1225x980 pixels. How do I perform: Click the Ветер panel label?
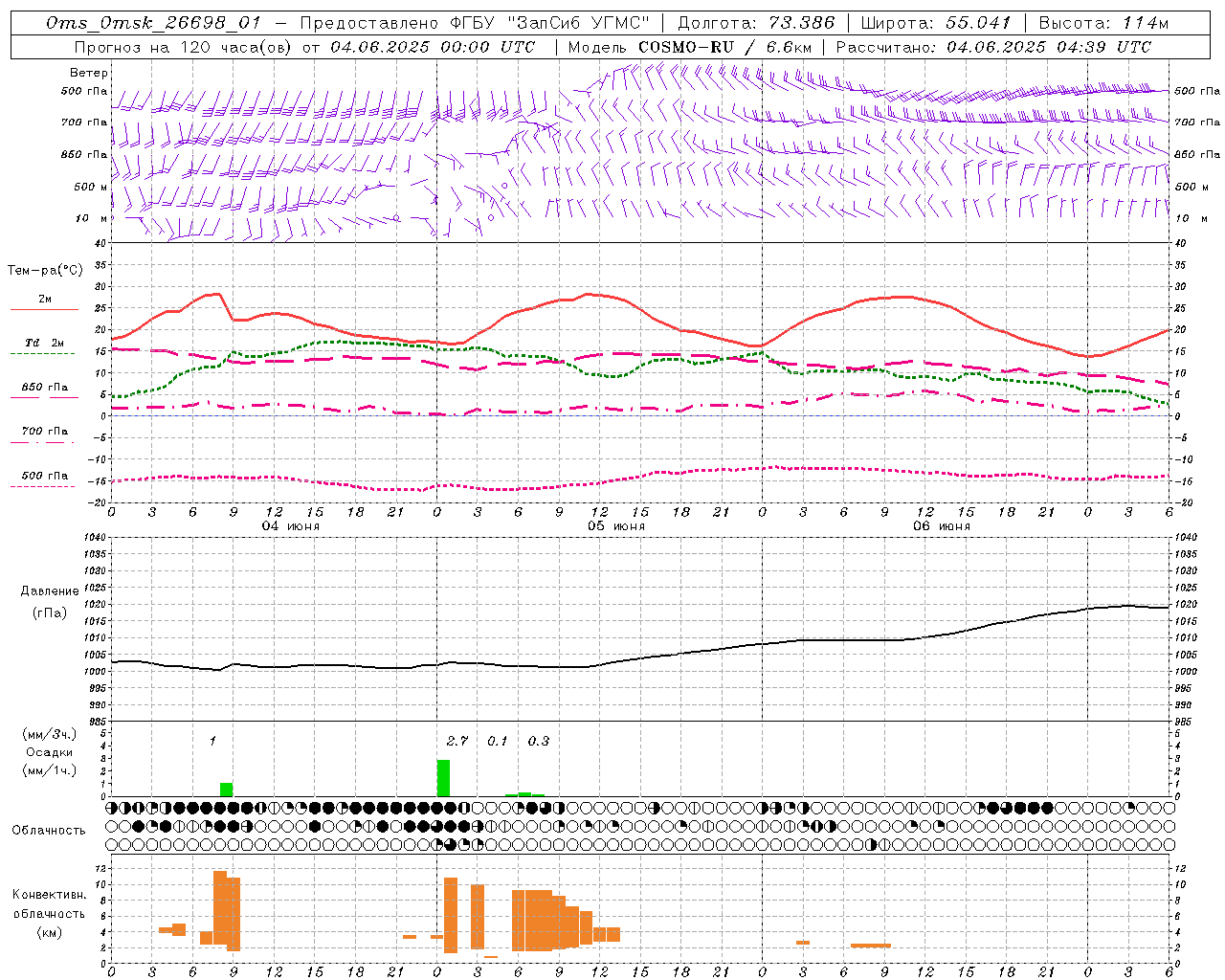[x=89, y=73]
